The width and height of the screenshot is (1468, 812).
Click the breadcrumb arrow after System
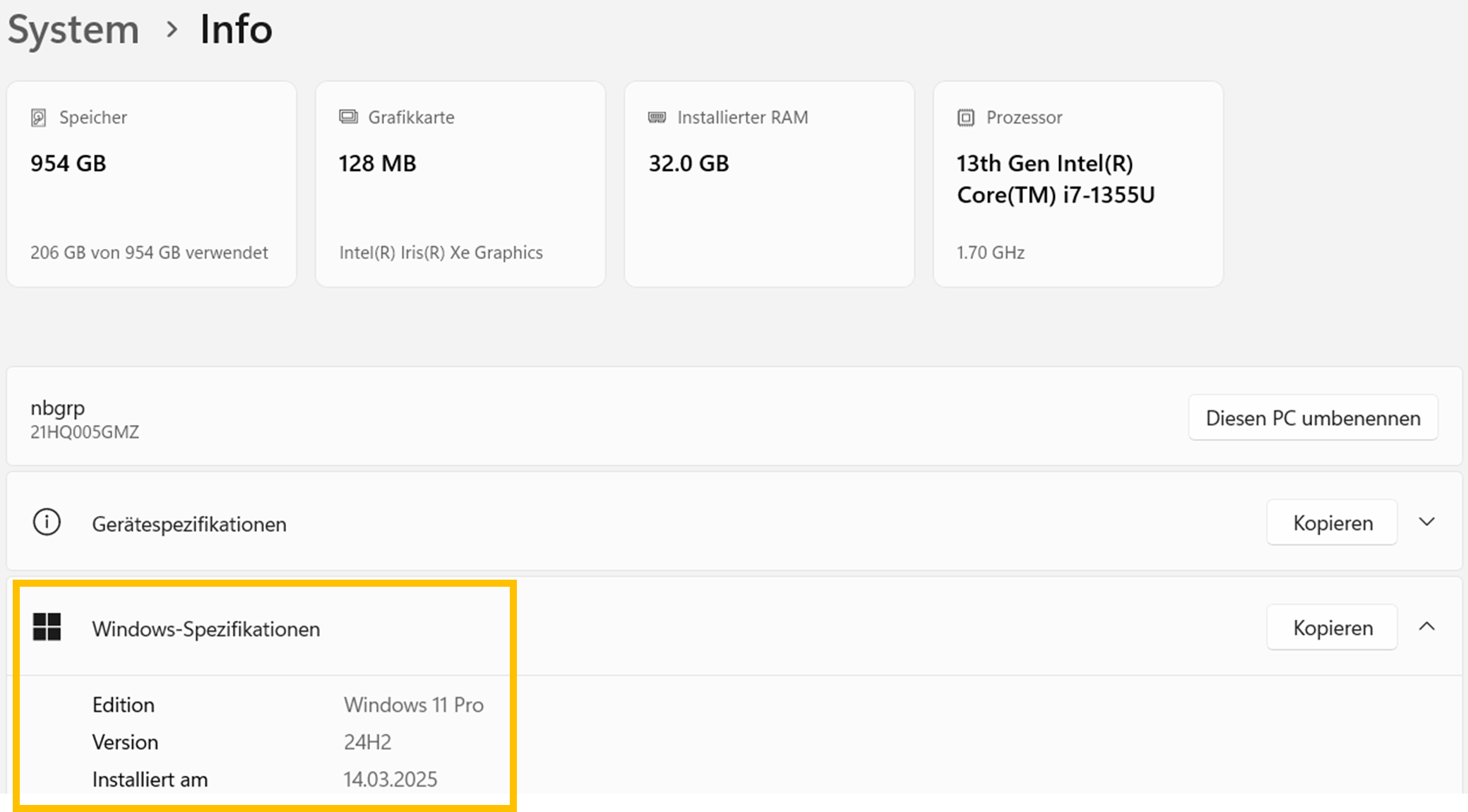pyautogui.click(x=172, y=30)
